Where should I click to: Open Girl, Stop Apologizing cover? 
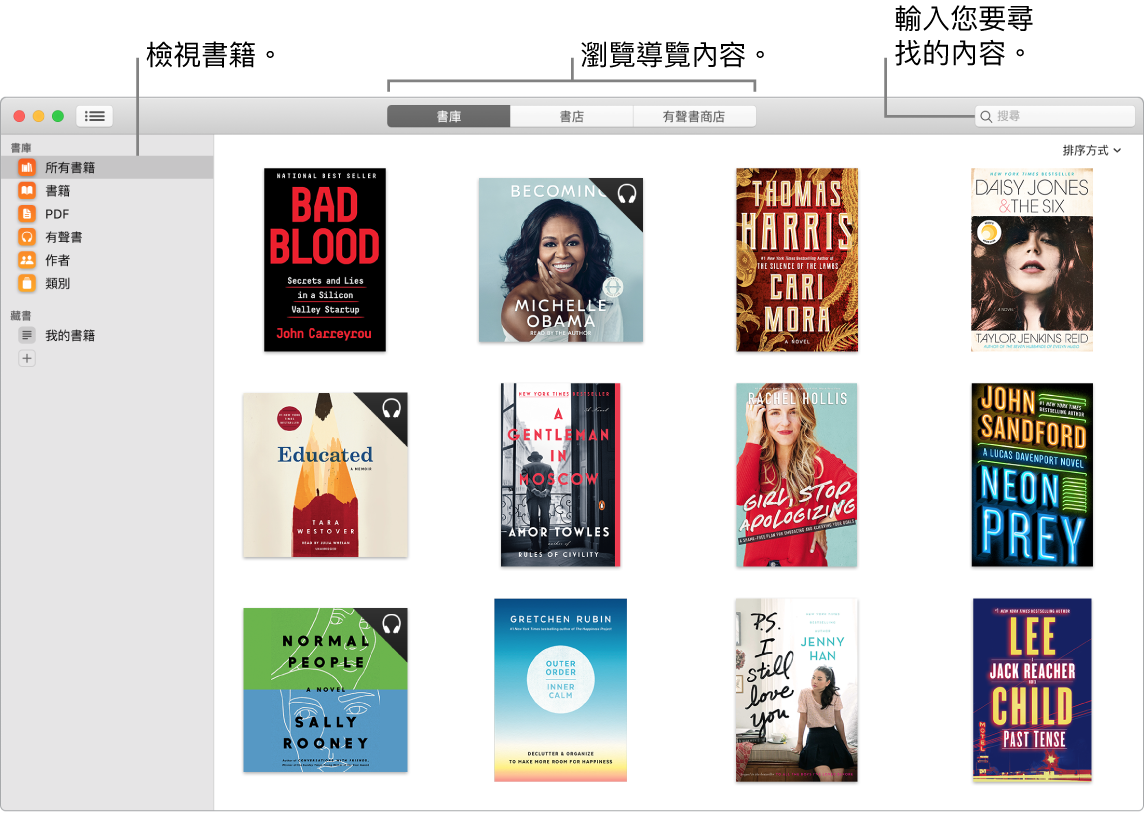(797, 475)
